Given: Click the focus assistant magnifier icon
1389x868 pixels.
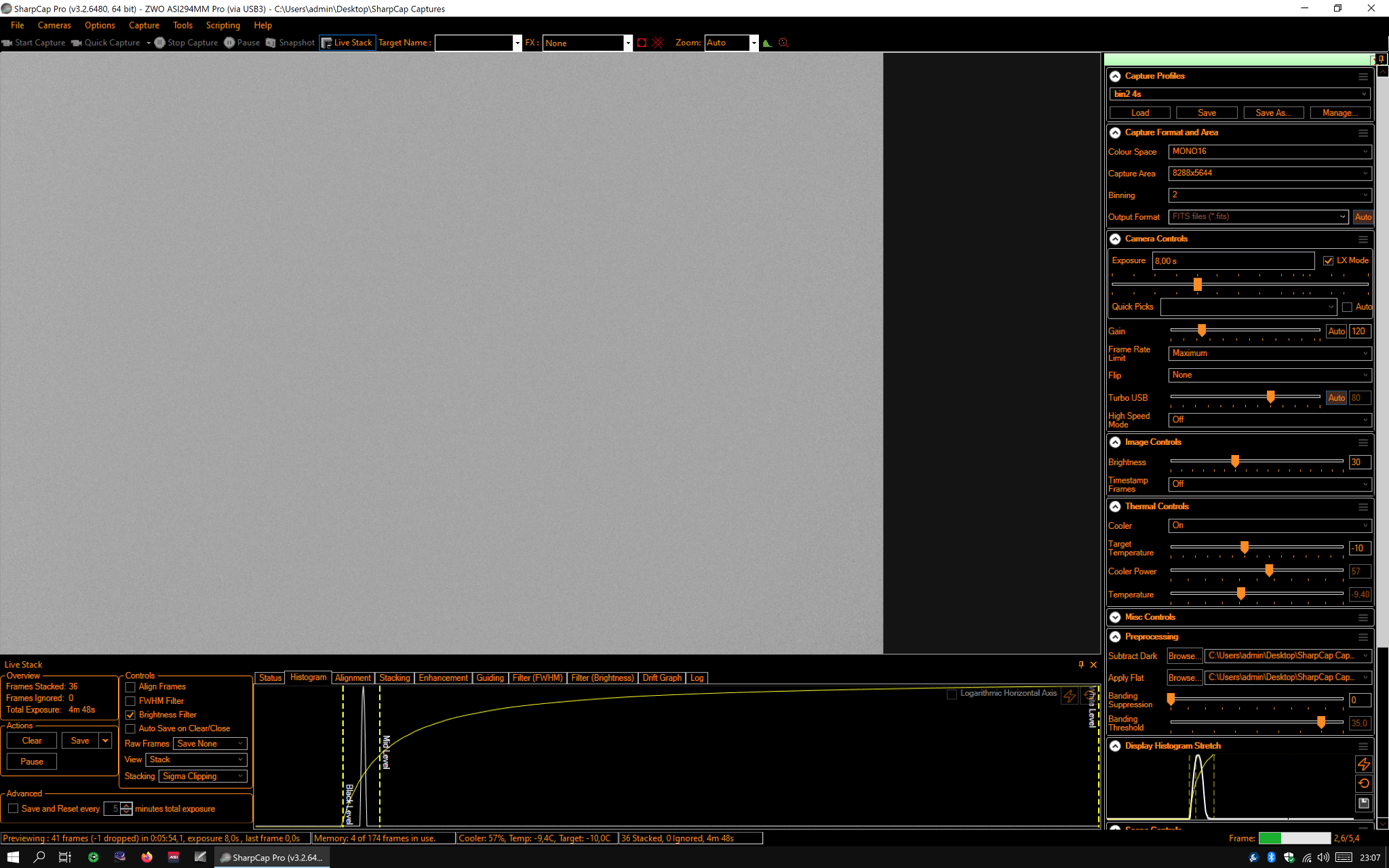Looking at the screenshot, I should point(783,43).
